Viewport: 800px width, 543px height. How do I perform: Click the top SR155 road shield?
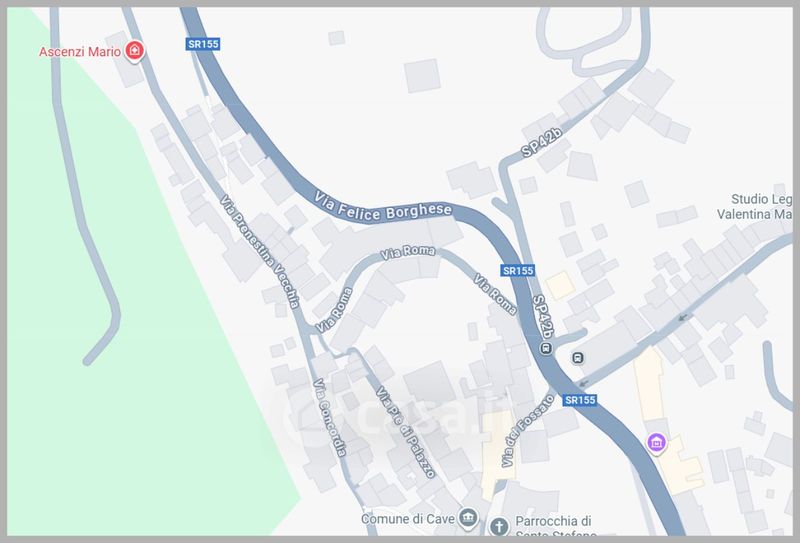[203, 44]
